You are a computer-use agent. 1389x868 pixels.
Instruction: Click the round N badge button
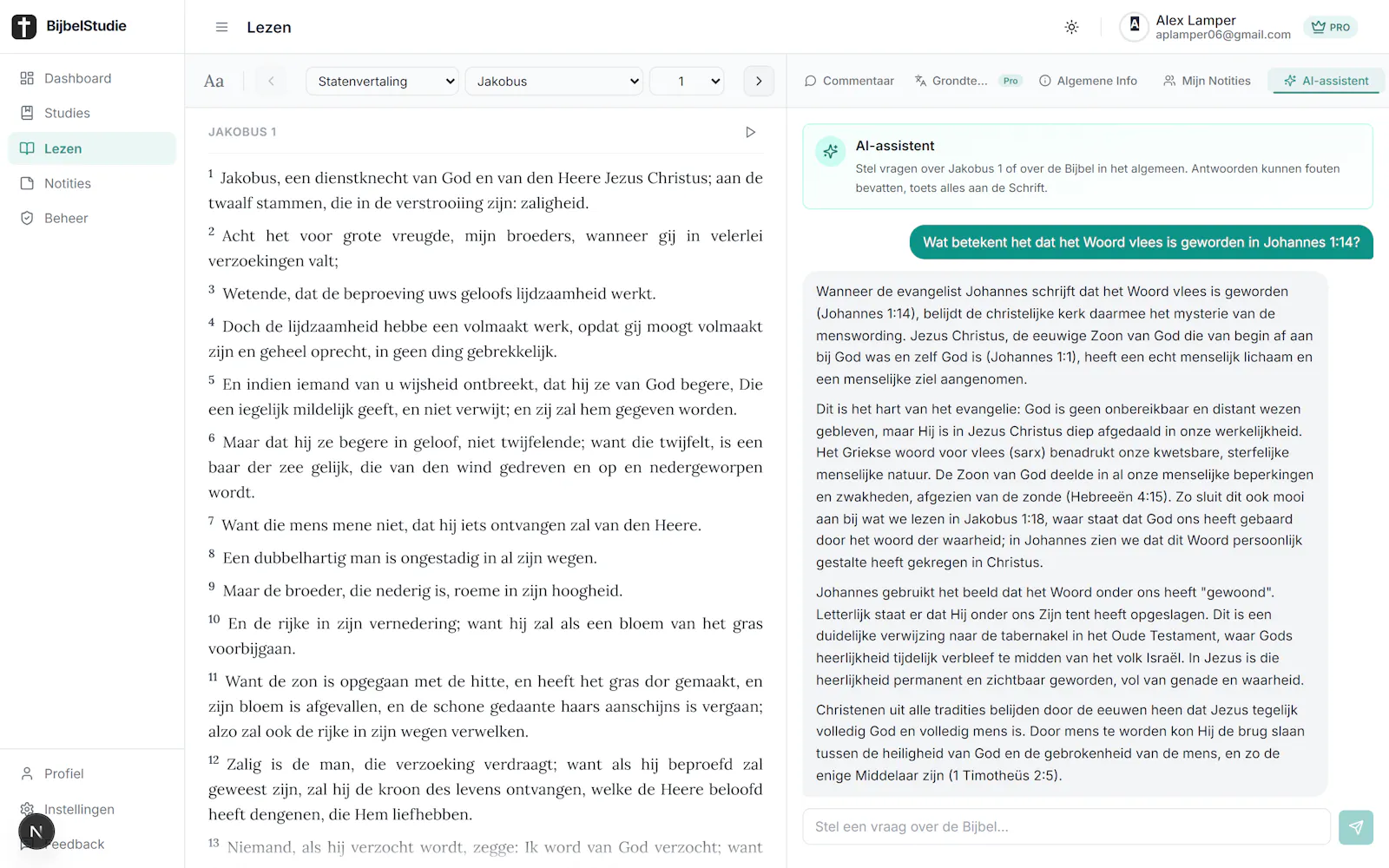tap(36, 832)
